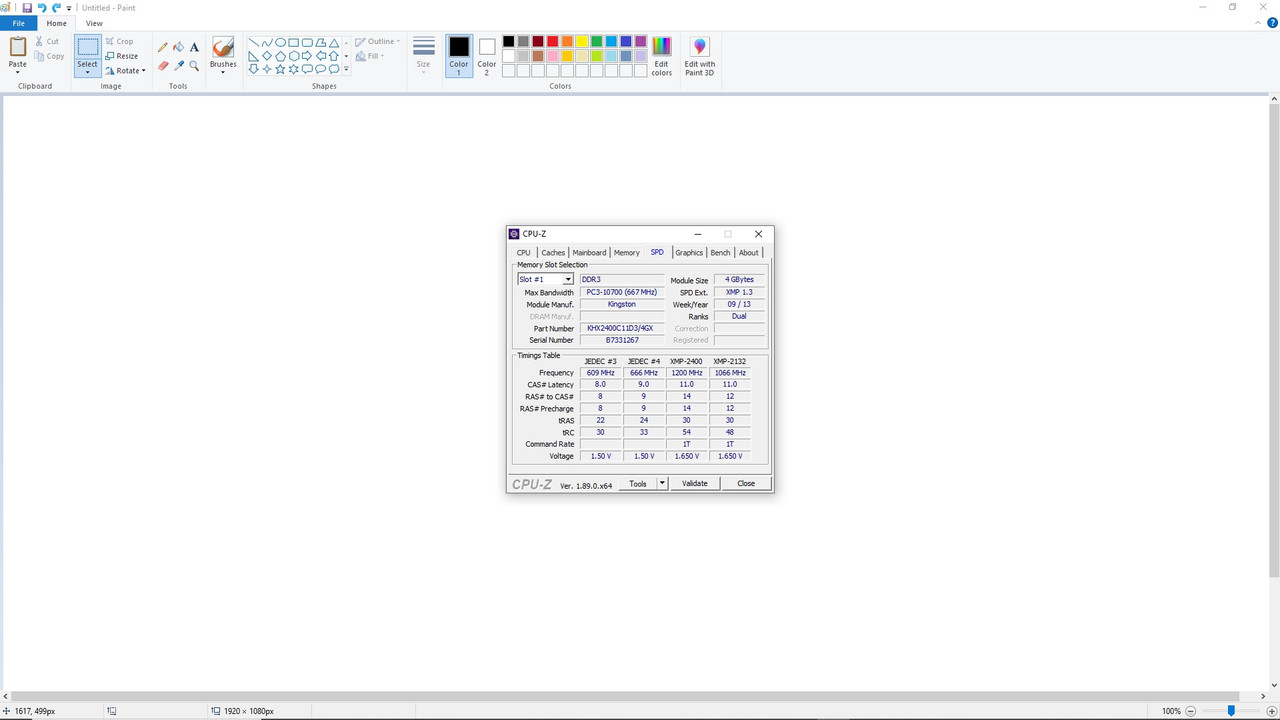This screenshot has width=1280, height=720.
Task: Open the Memory tab in CPU-Z window
Action: point(627,253)
